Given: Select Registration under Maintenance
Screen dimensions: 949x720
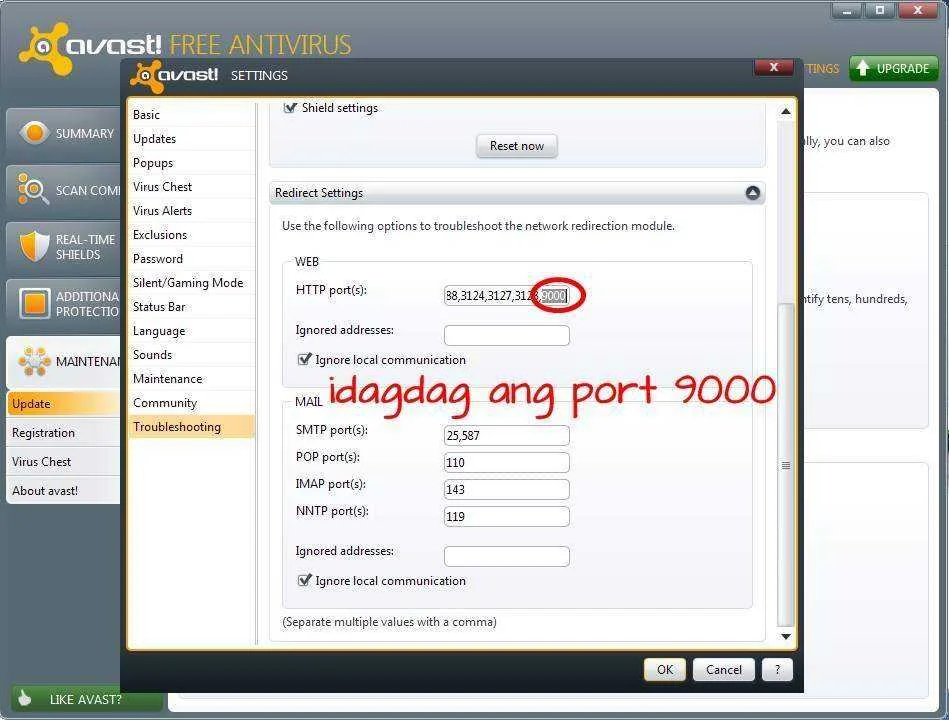Looking at the screenshot, I should click(64, 433).
